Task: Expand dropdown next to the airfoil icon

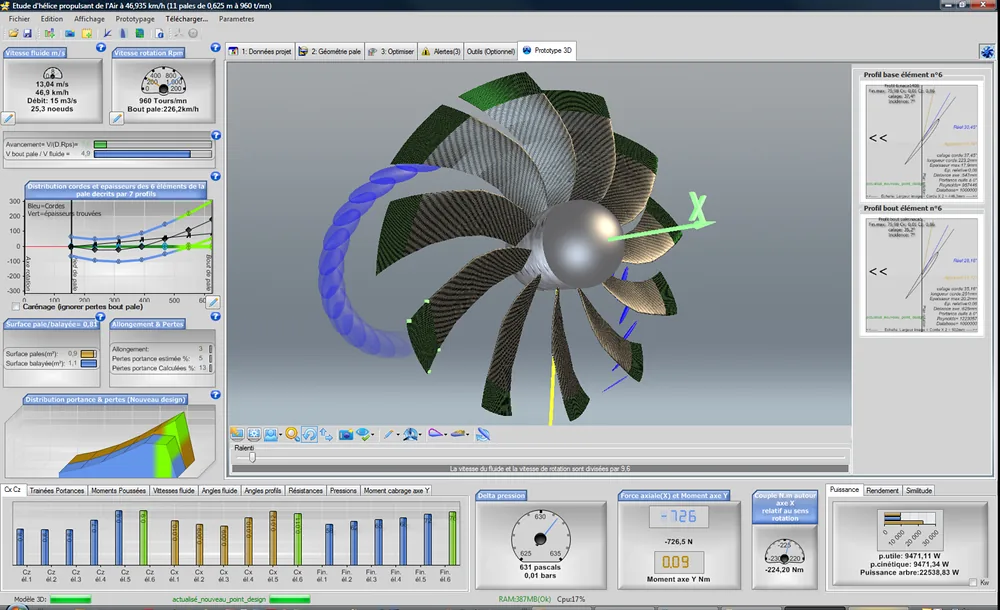Action: (x=446, y=435)
